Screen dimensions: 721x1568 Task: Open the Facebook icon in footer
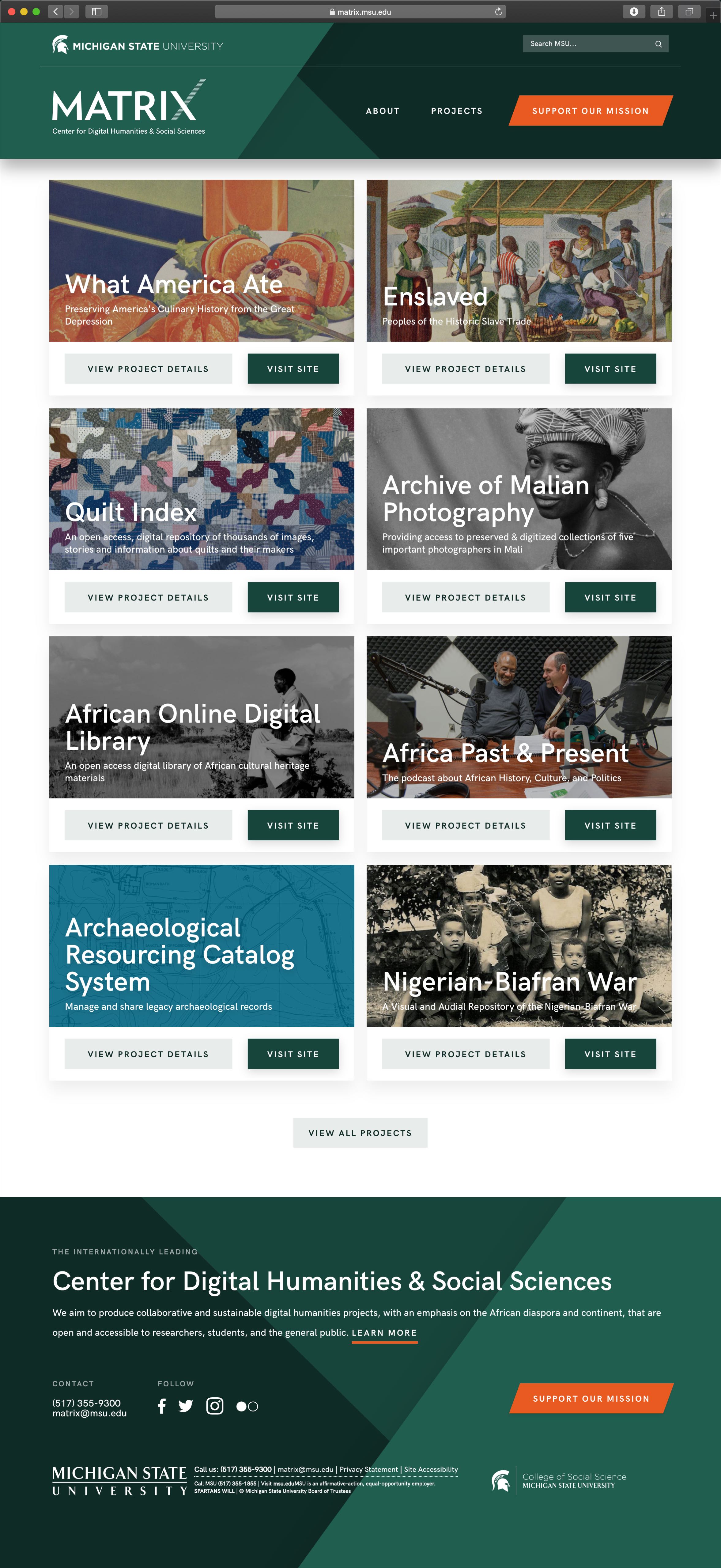click(x=161, y=1406)
